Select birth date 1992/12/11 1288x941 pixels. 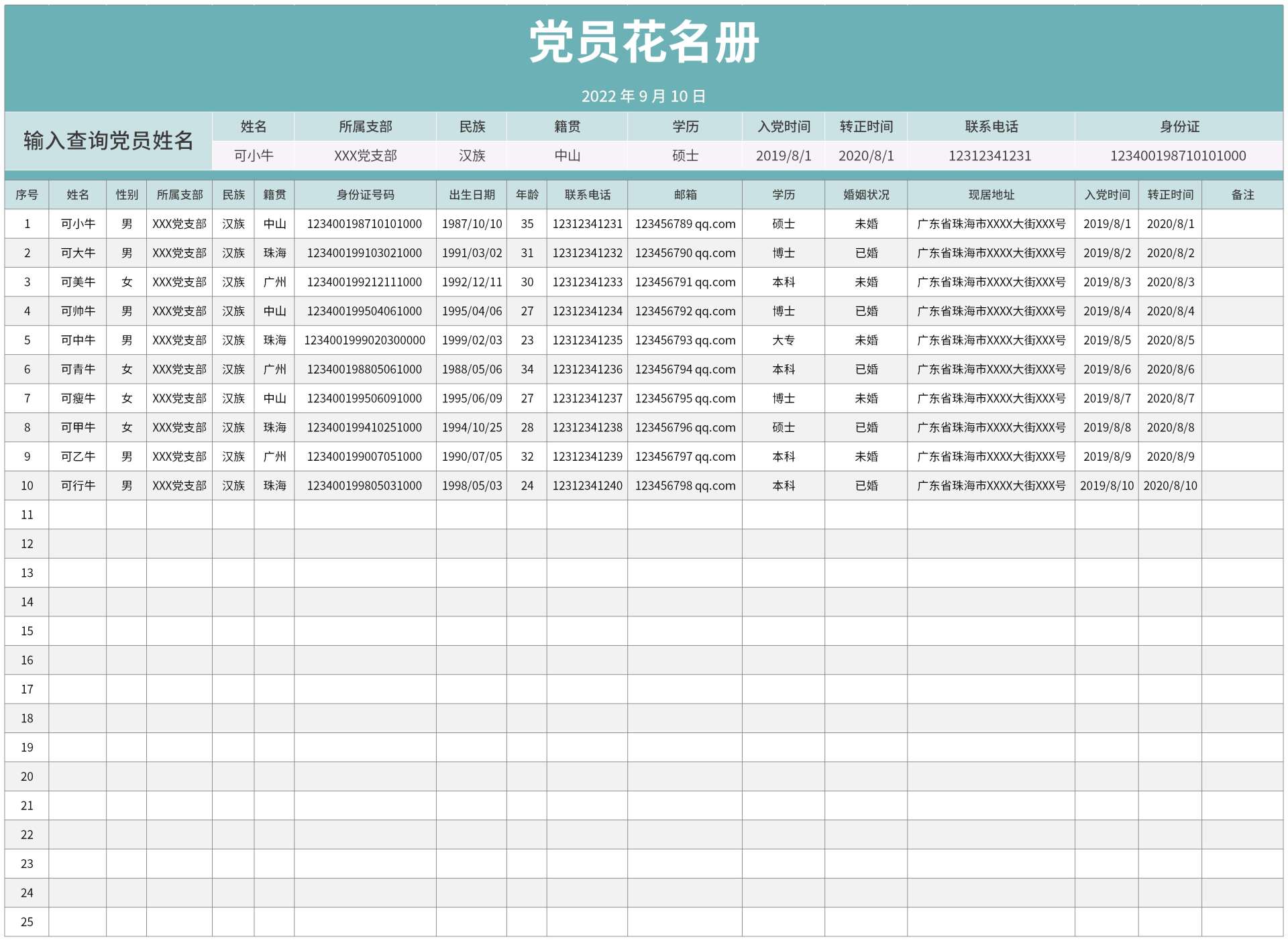tap(472, 282)
